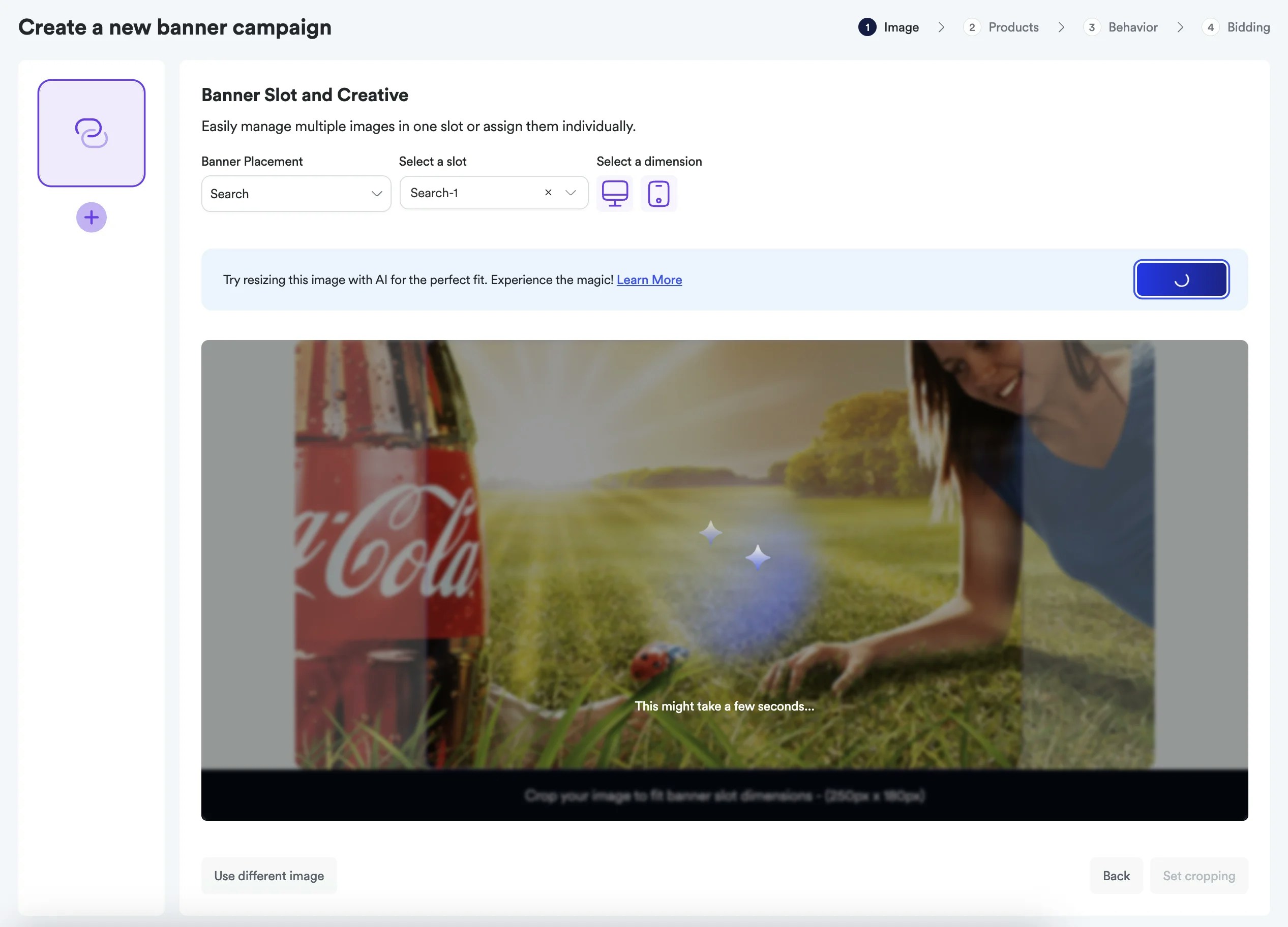1288x927 pixels.
Task: Select the chain-link creative thumbnail in the sidebar
Action: (91, 133)
